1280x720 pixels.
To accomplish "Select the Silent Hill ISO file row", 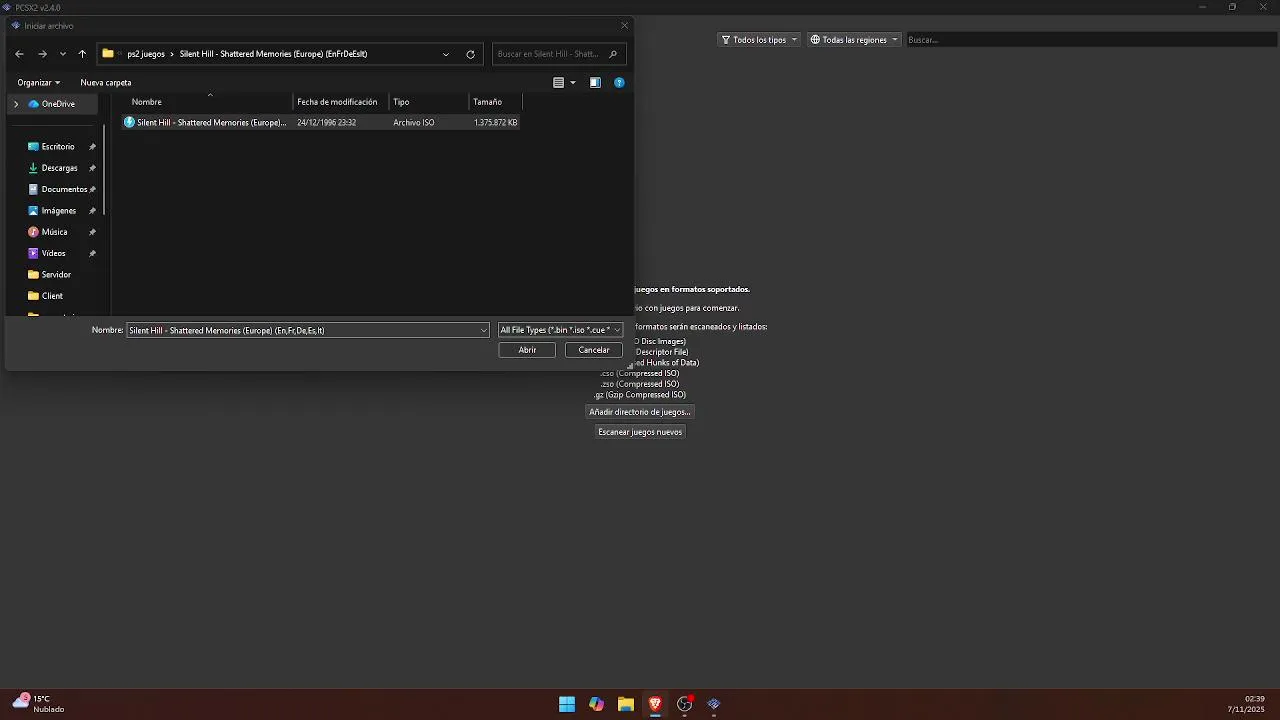I will 320,122.
